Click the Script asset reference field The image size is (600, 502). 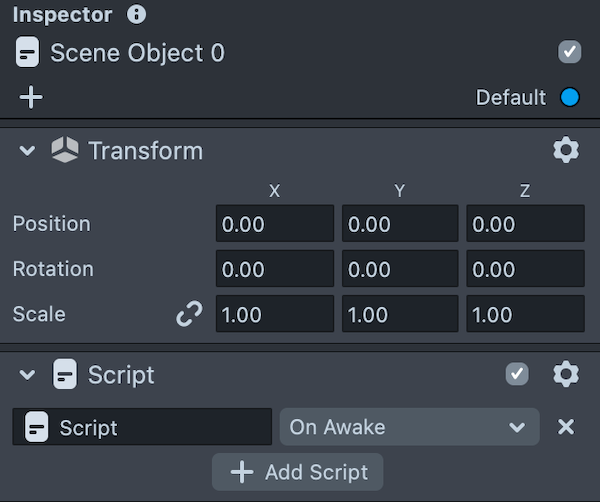click(x=142, y=427)
